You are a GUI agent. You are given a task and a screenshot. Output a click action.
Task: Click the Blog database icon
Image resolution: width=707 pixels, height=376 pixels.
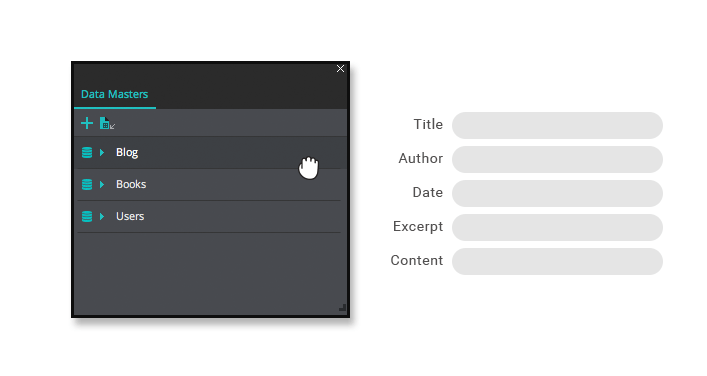87,152
